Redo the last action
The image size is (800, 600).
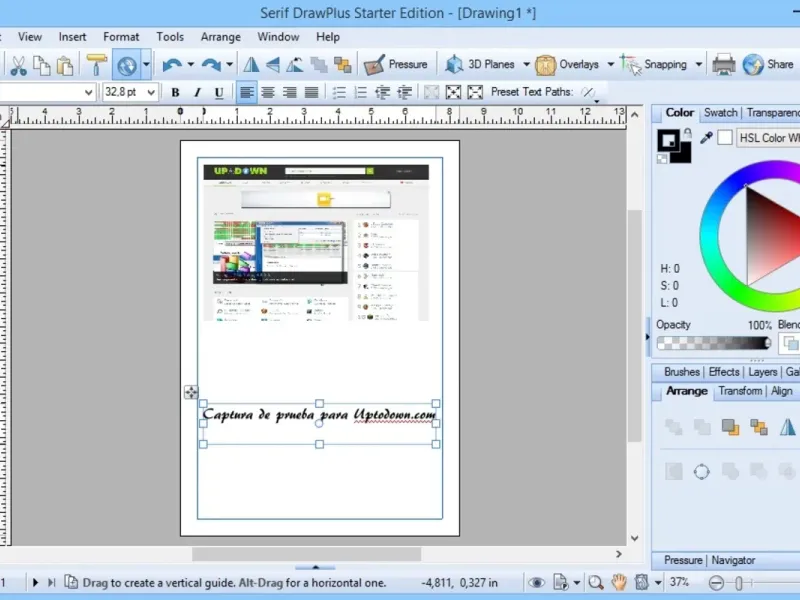click(x=211, y=65)
